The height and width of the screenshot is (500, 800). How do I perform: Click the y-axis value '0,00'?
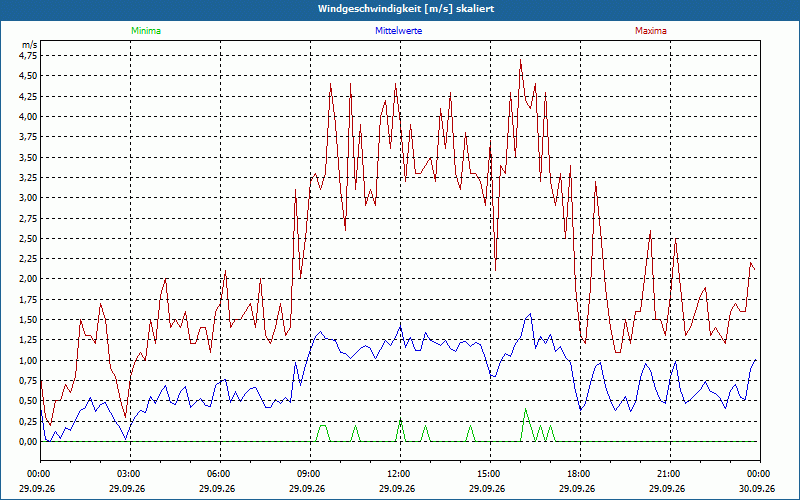point(29,442)
